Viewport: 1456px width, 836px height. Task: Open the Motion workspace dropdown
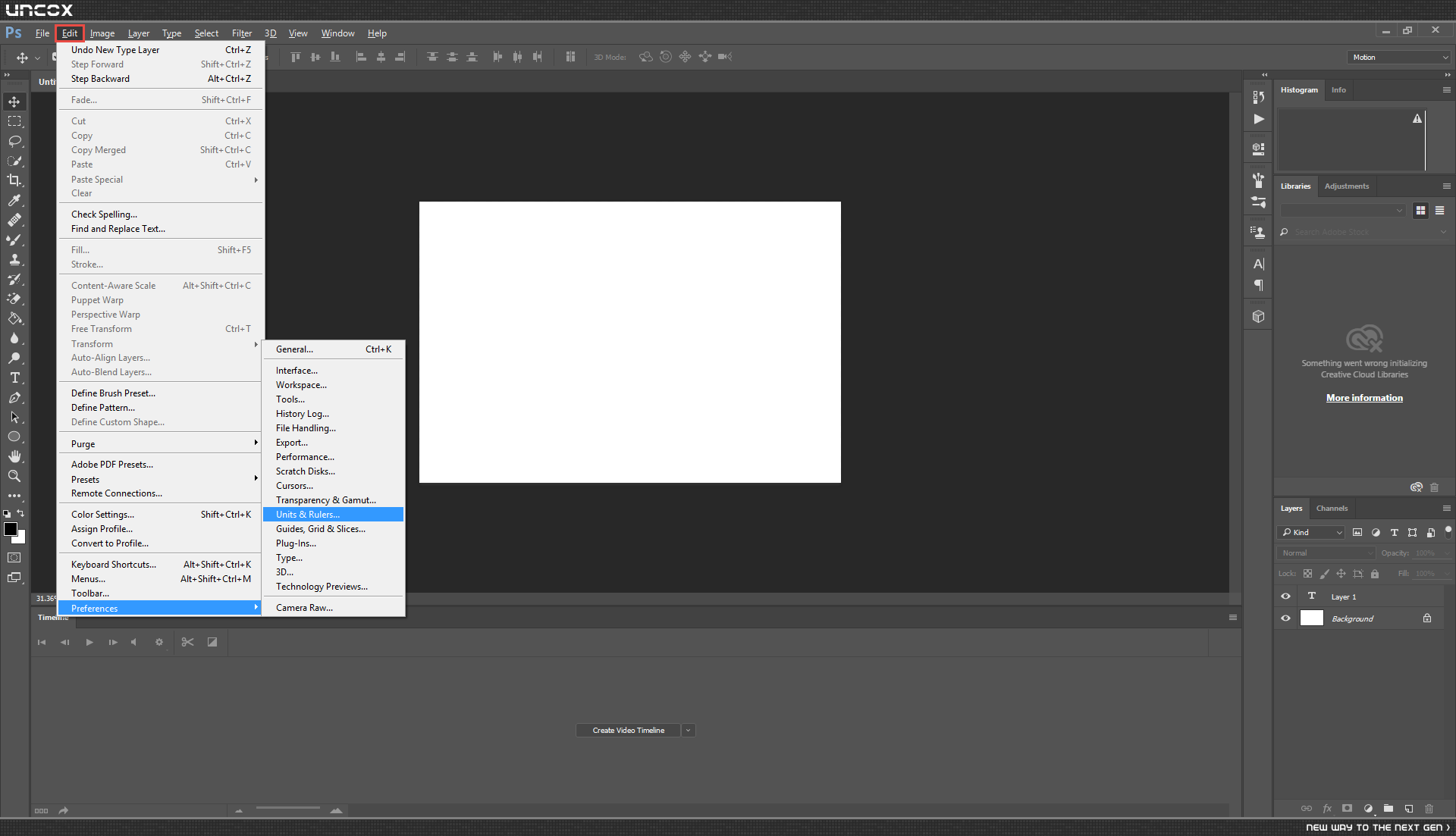1399,57
